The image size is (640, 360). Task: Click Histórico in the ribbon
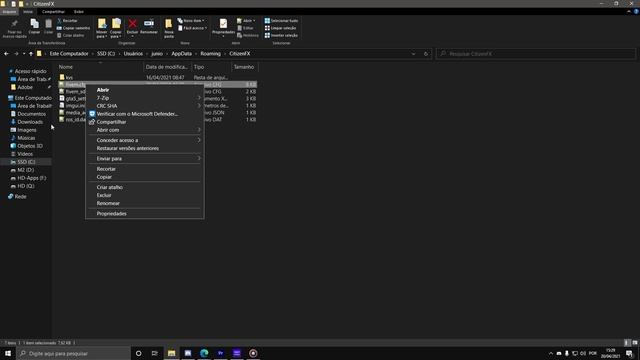pyautogui.click(x=248, y=35)
